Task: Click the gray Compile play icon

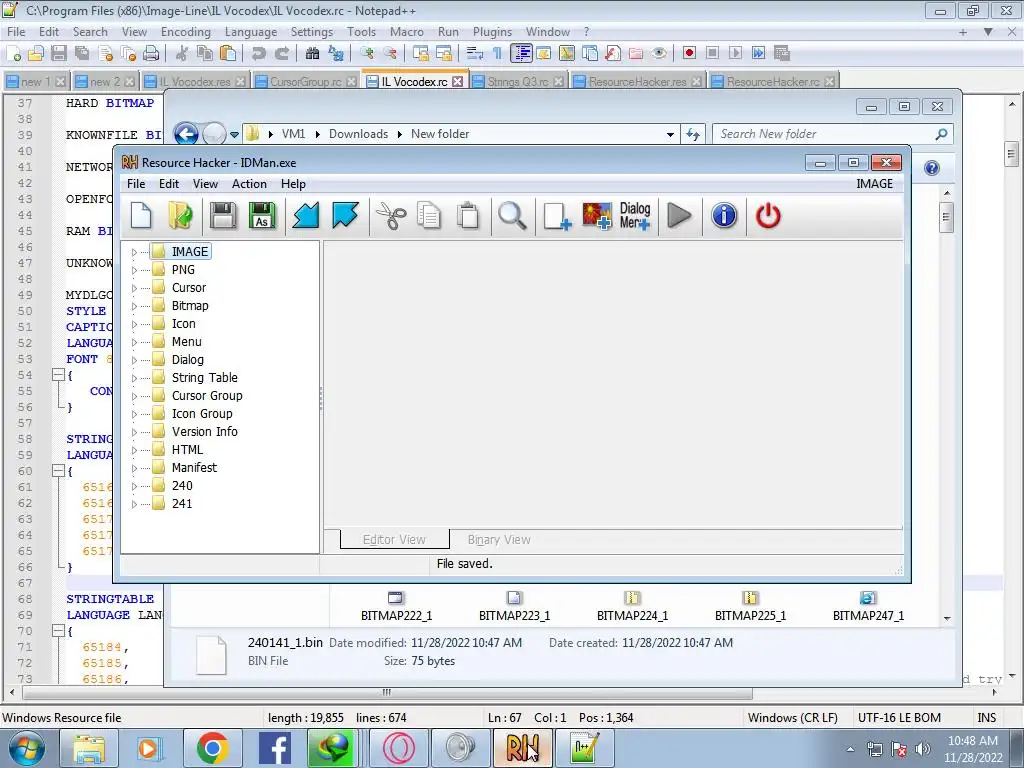Action: [679, 216]
